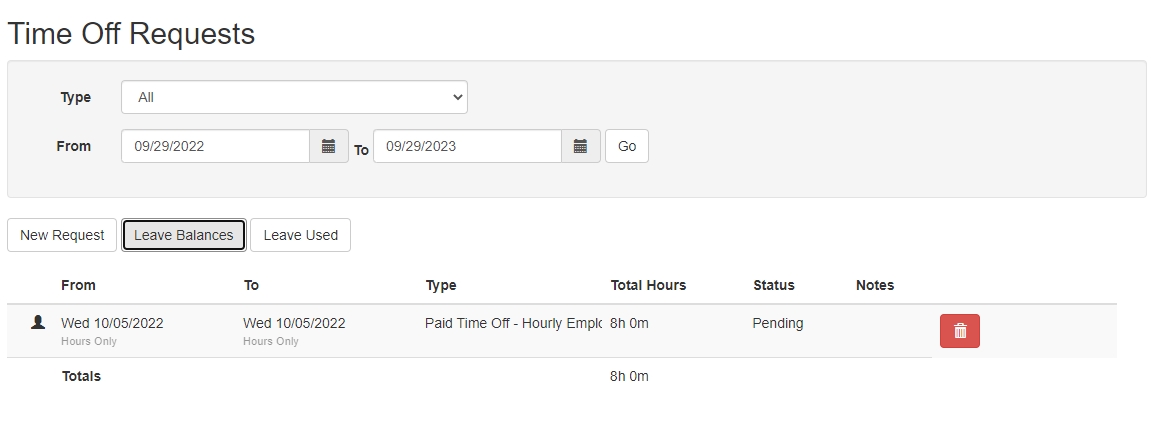Create a New Request
Viewport: 1160px width, 432px height.
[x=62, y=235]
